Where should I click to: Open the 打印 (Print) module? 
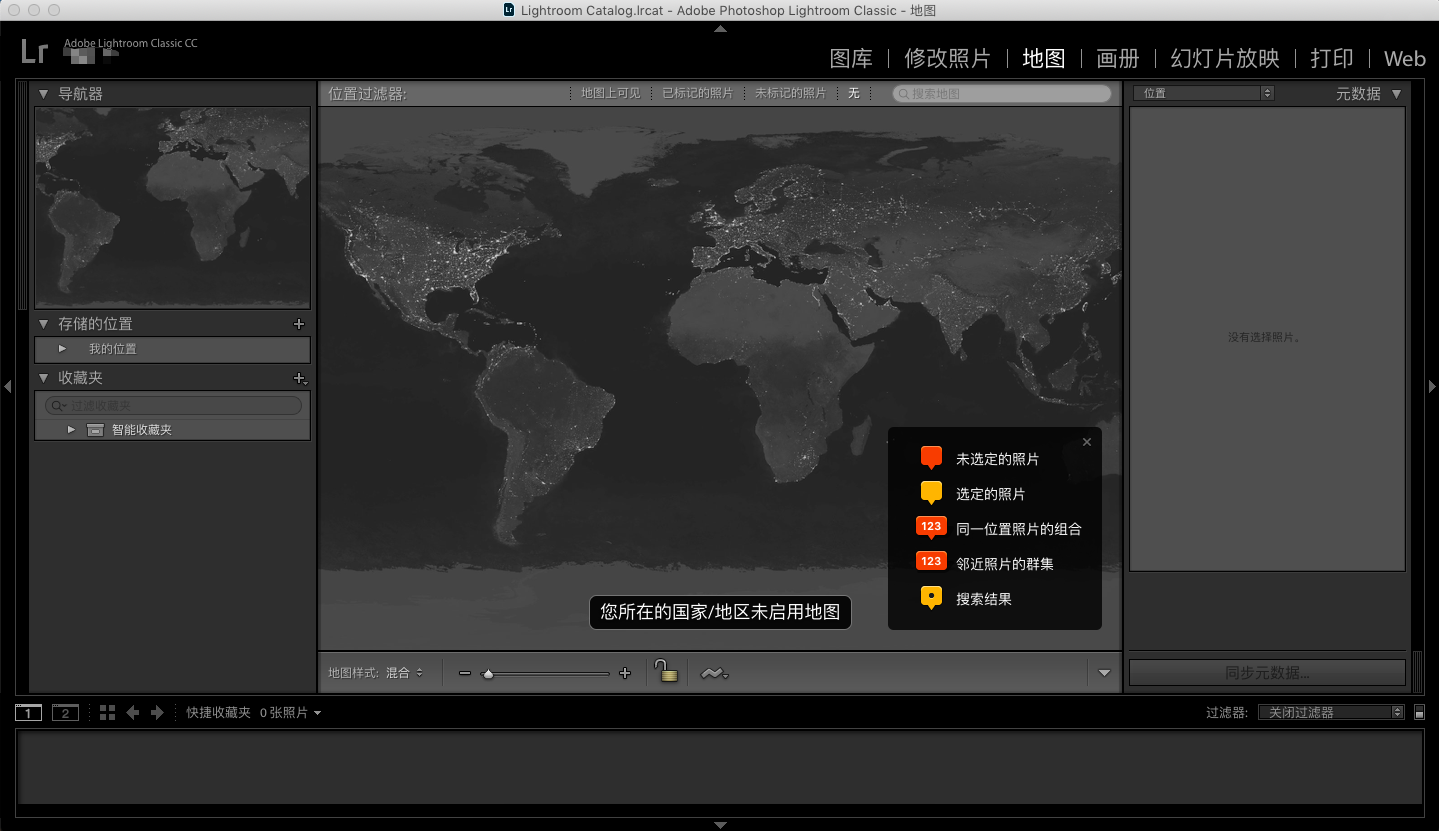coord(1331,58)
